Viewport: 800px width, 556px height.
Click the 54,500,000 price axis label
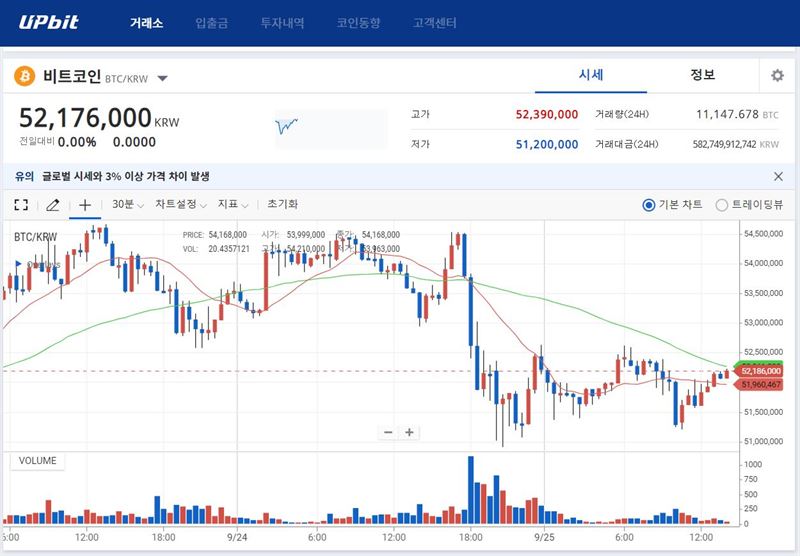tap(763, 234)
